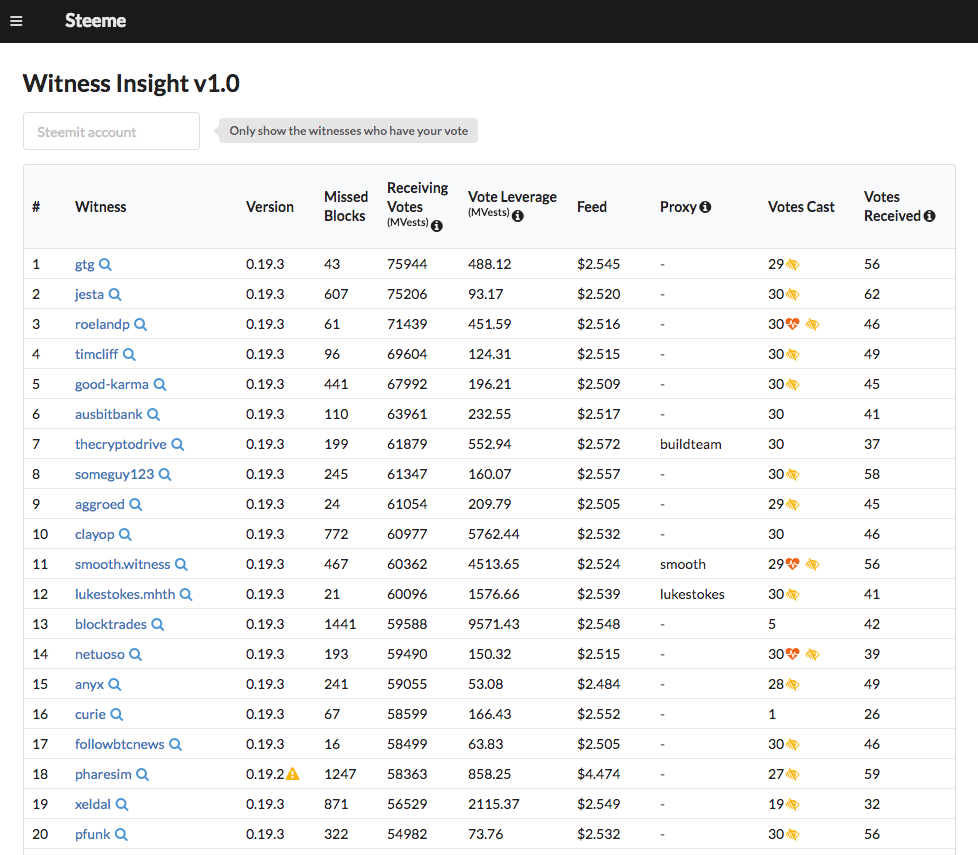Screen dimensions: 978x855
Task: Click the info icon next to Proxy
Action: (x=705, y=207)
